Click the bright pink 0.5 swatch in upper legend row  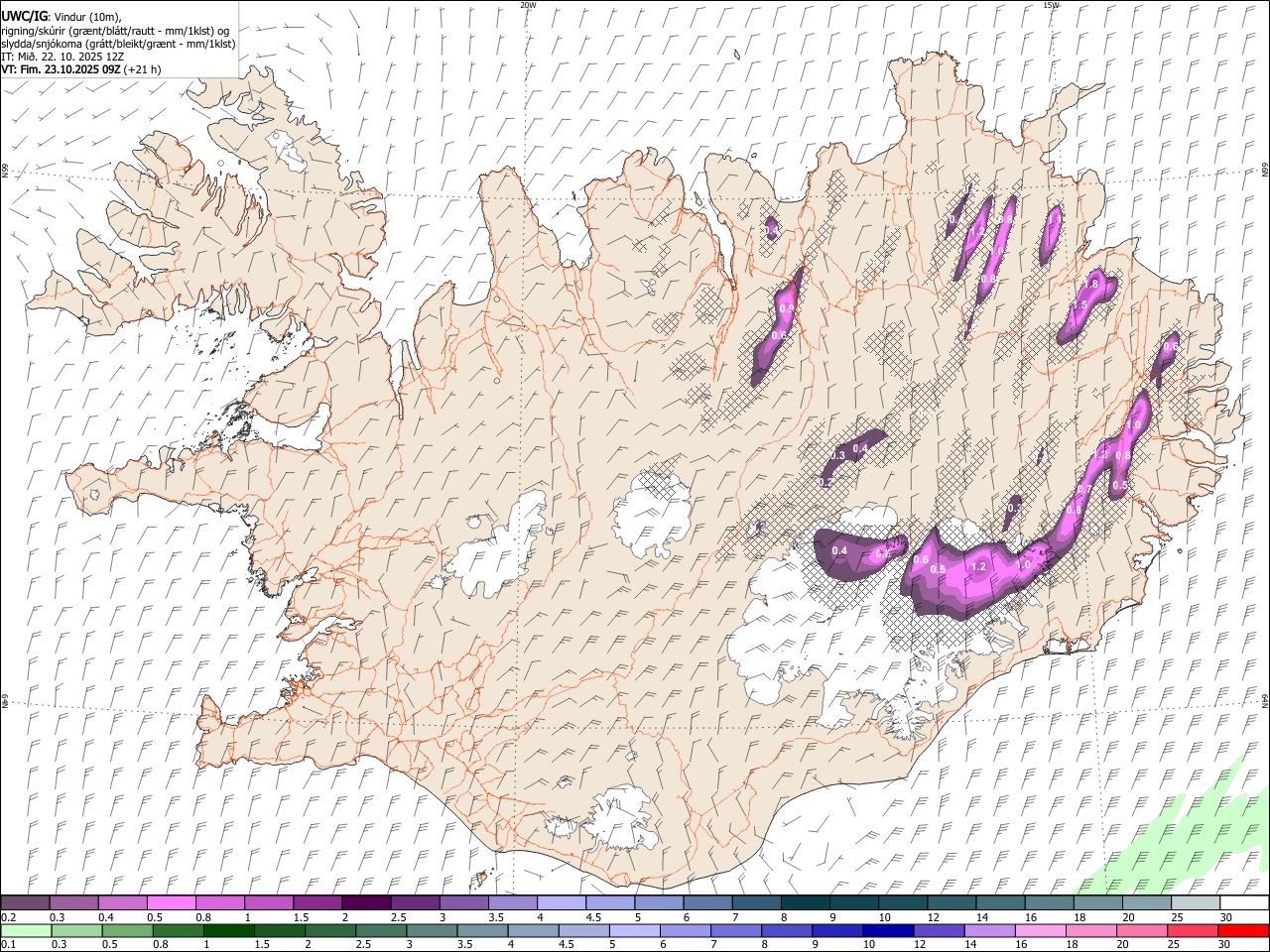pyautogui.click(x=171, y=903)
